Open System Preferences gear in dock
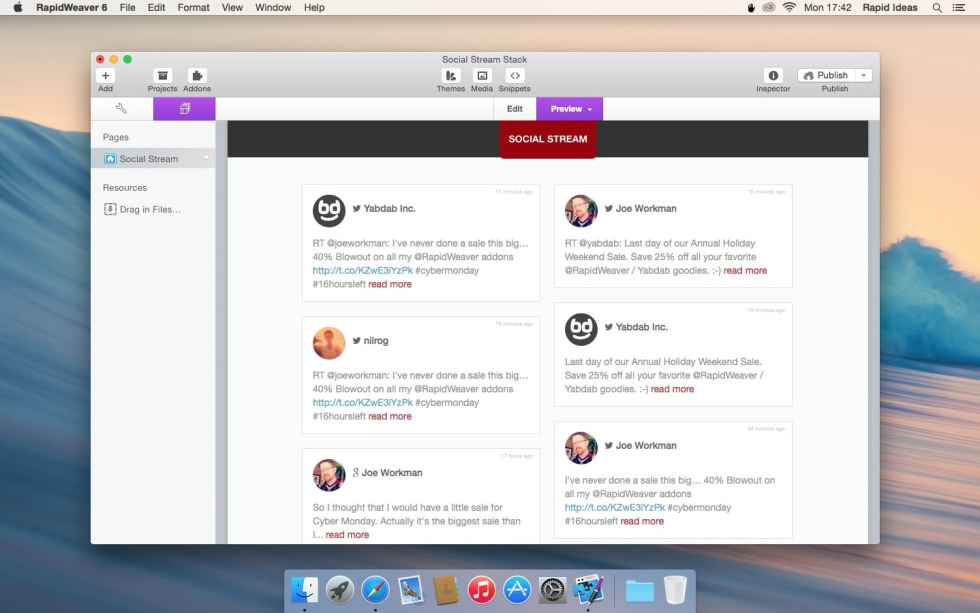 tap(552, 589)
